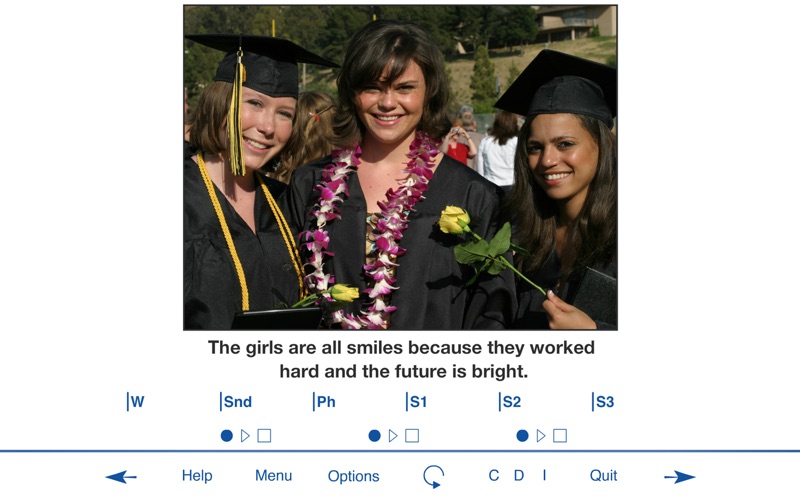This screenshot has width=800, height=500.
Task: Open Options
Action: tap(353, 476)
